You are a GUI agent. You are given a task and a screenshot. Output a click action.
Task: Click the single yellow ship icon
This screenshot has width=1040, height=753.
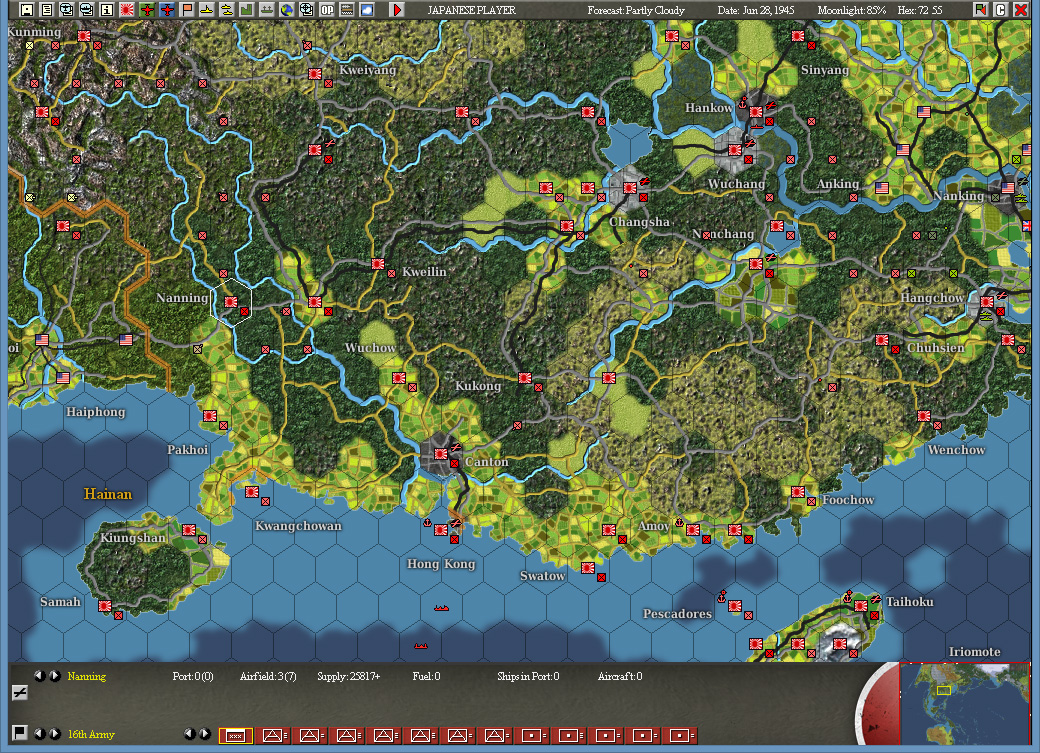click(x=207, y=9)
